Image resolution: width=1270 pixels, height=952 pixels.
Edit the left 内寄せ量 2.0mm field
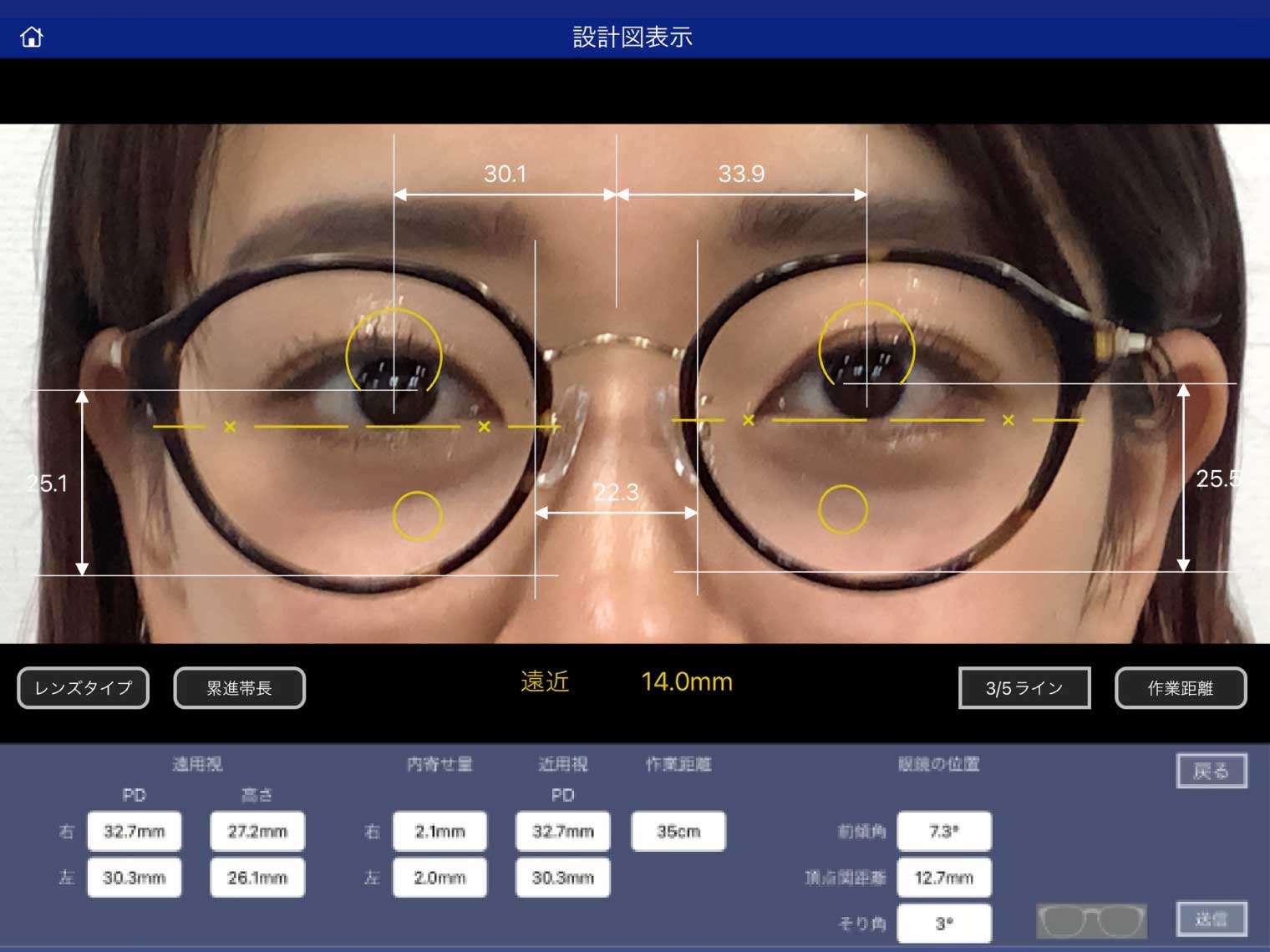(439, 878)
